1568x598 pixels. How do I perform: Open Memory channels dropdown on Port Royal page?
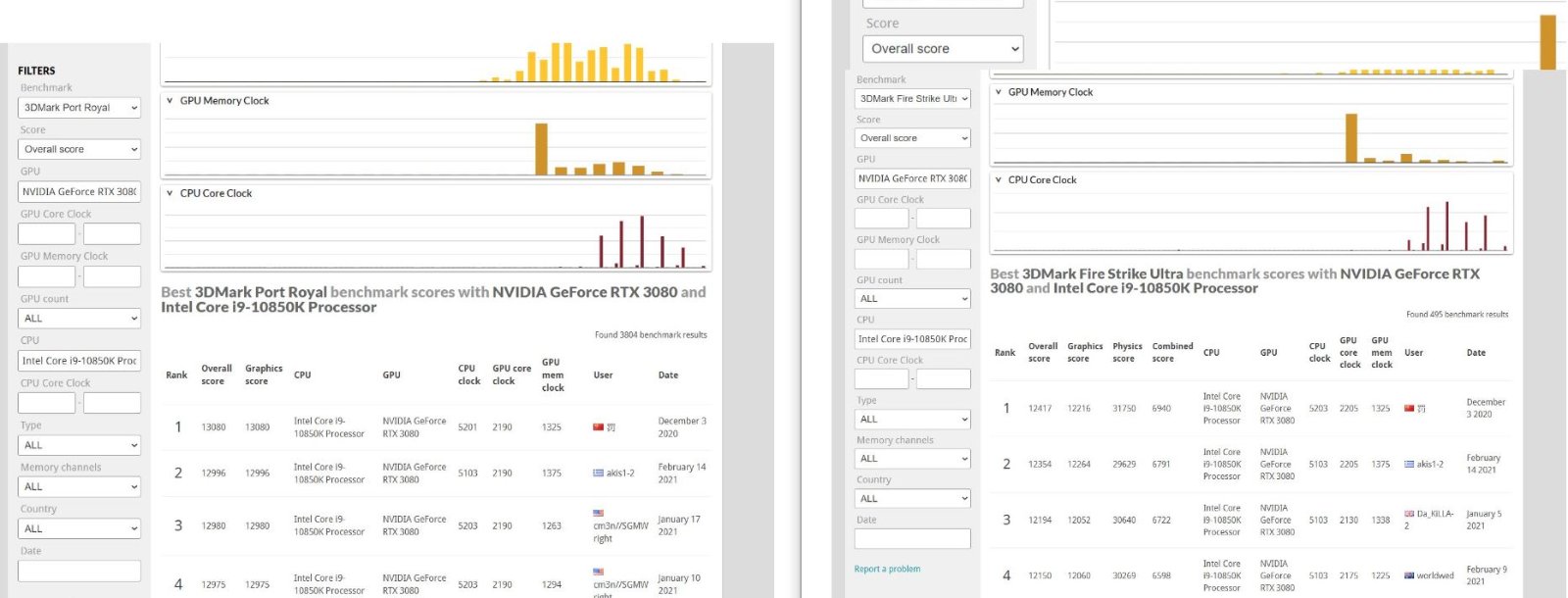pos(79,486)
